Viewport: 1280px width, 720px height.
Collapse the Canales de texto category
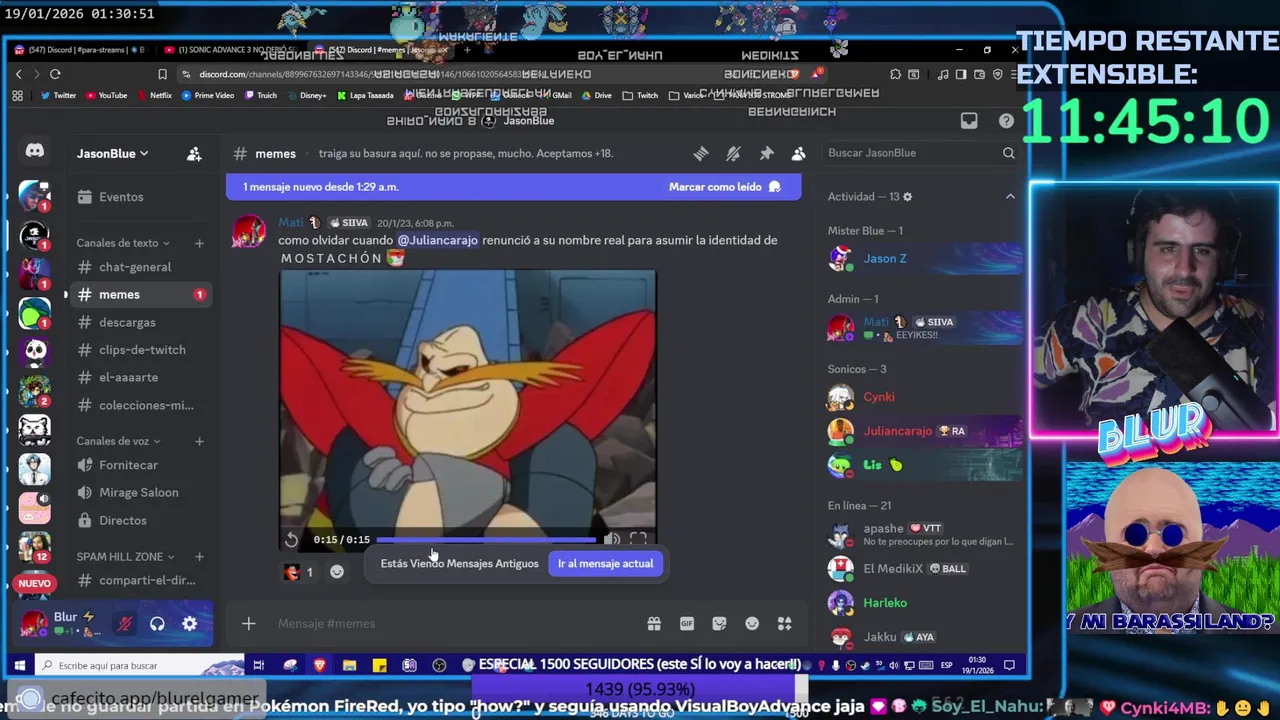click(x=123, y=243)
